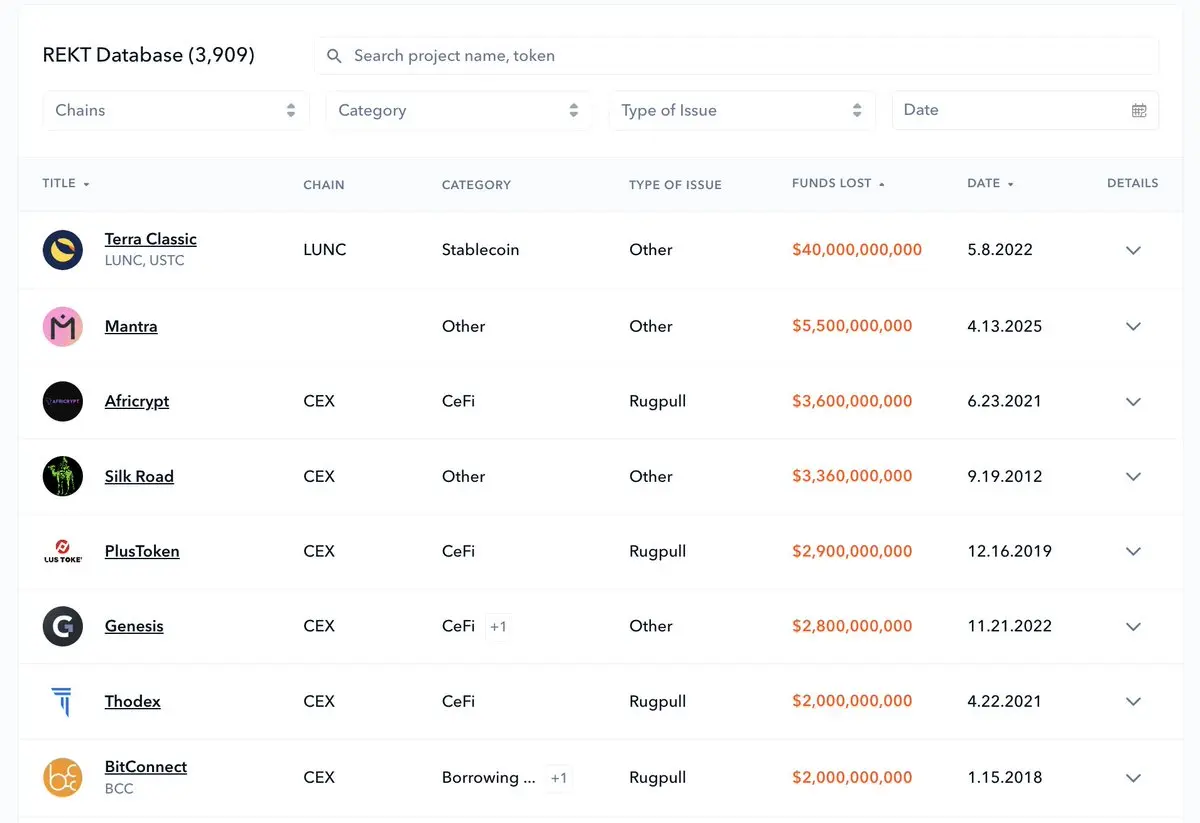Show extra categories +1 badge for BitConnect
Viewport: 1200px width, 823px height.
[559, 777]
